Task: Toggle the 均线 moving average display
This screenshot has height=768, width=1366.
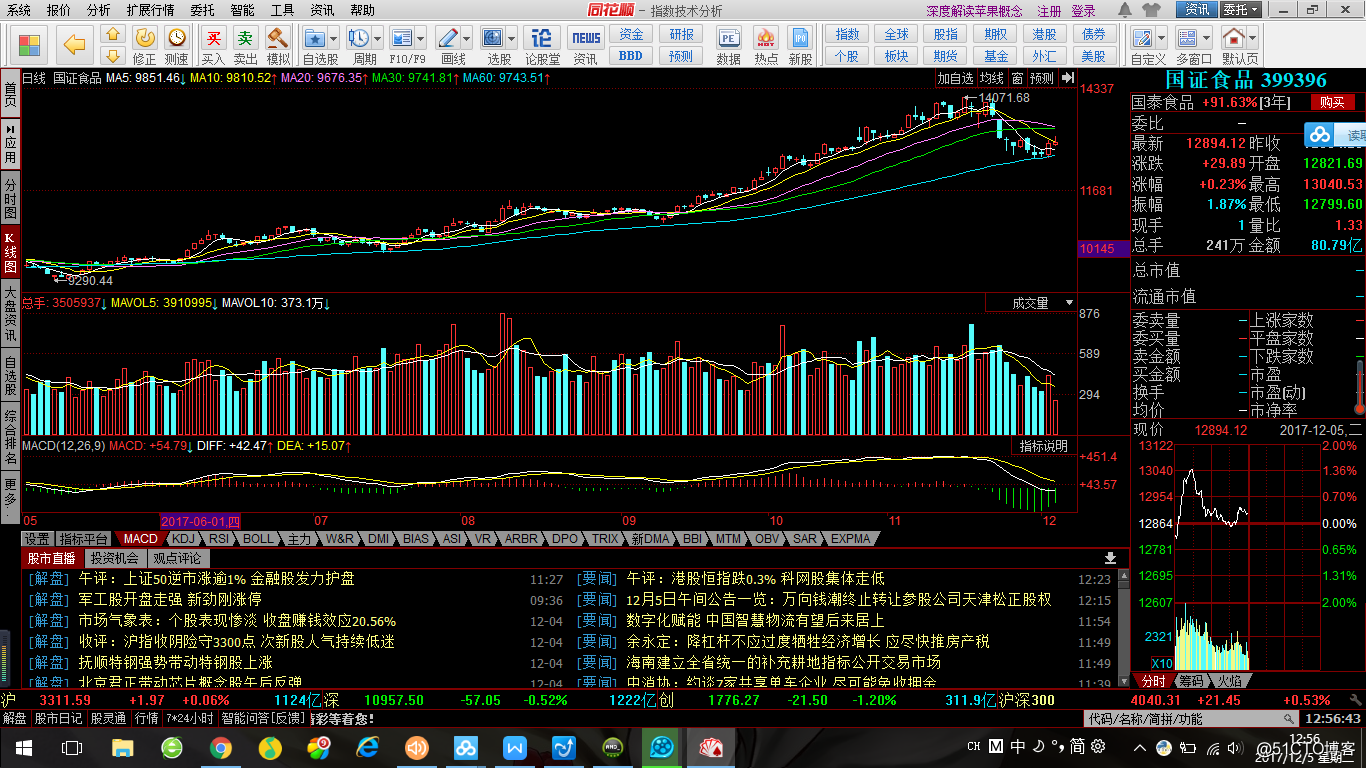Action: [991, 78]
